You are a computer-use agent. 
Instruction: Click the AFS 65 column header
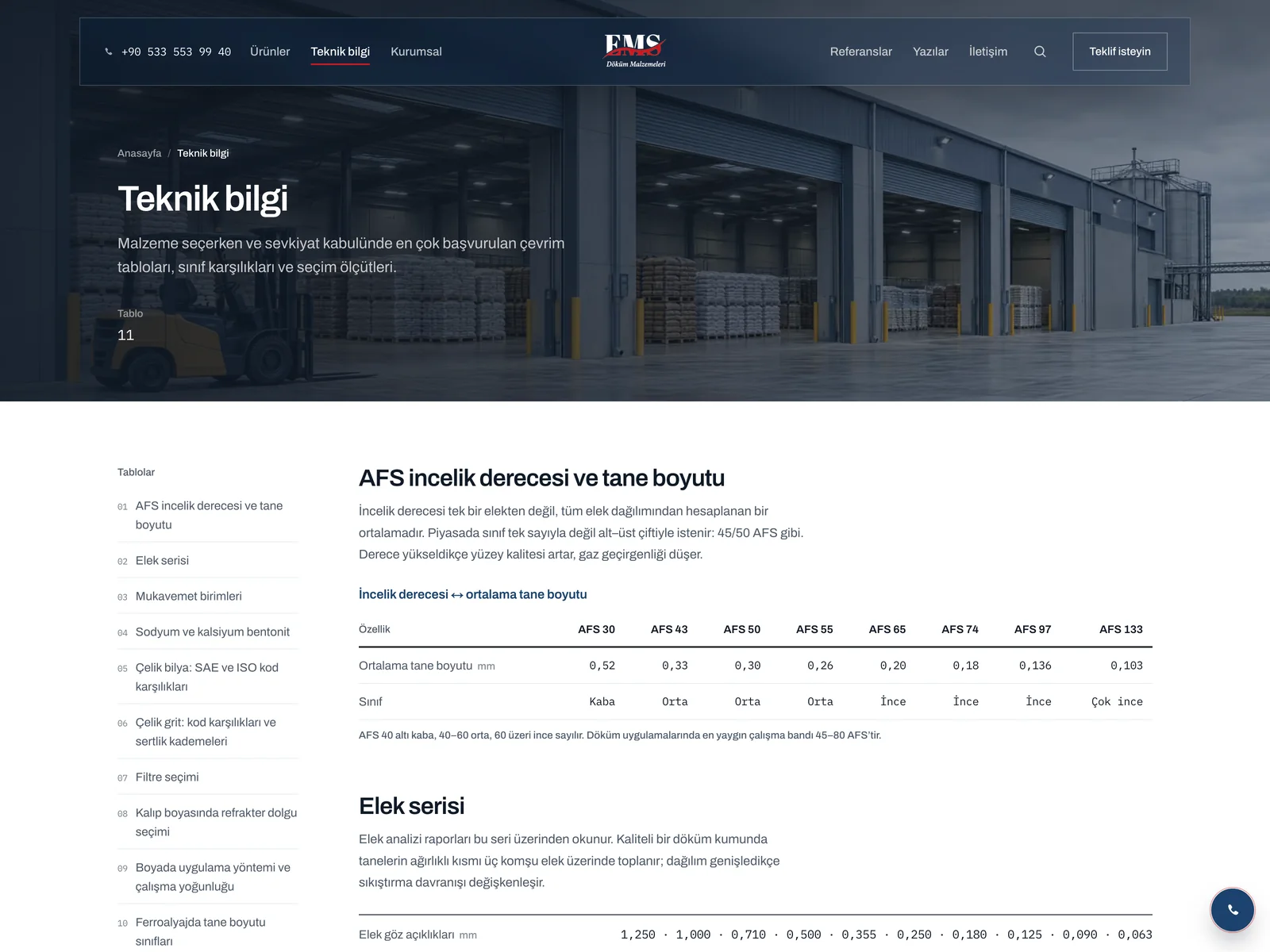[x=887, y=629]
